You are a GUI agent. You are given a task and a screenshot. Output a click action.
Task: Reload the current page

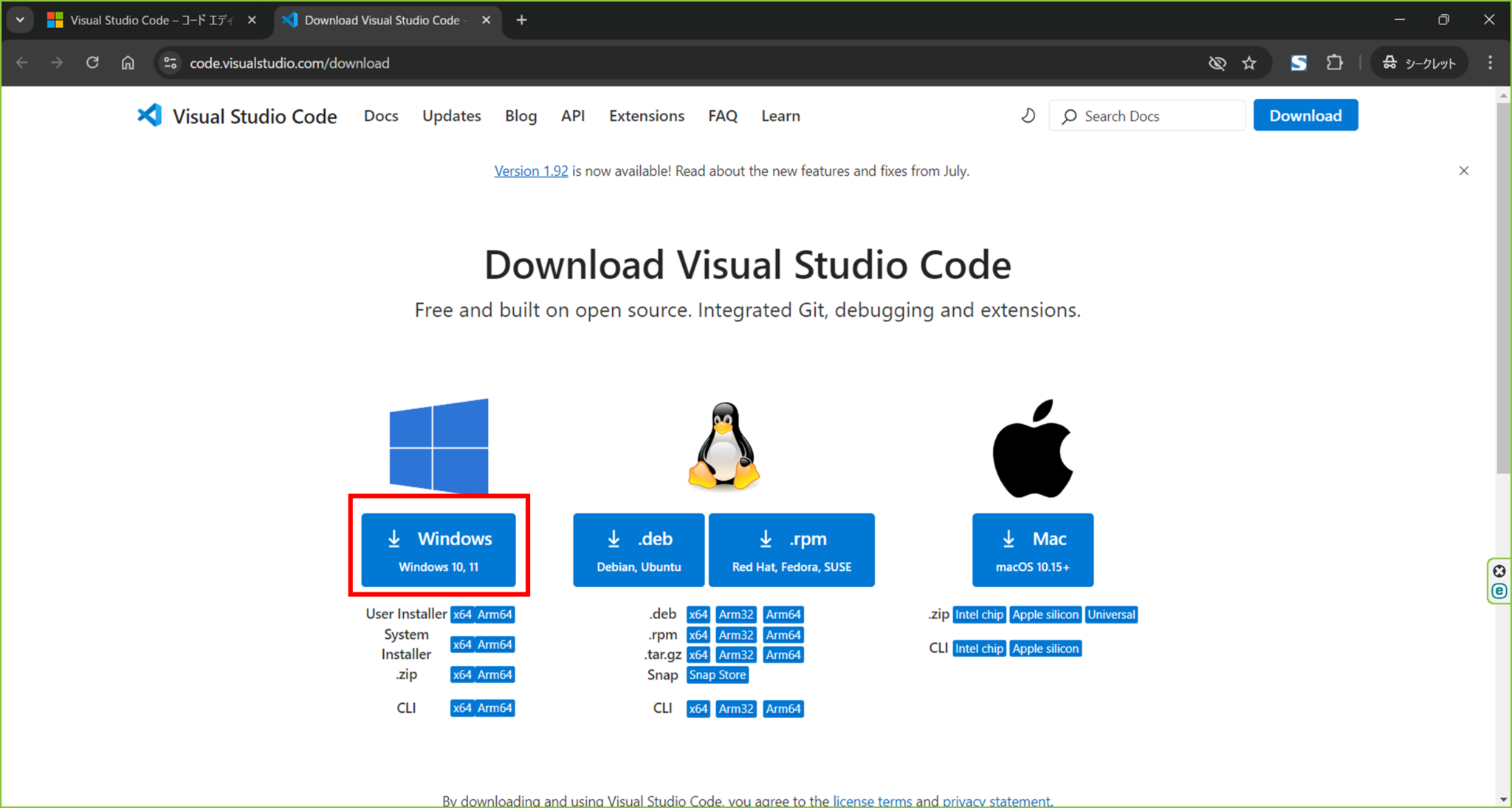92,63
